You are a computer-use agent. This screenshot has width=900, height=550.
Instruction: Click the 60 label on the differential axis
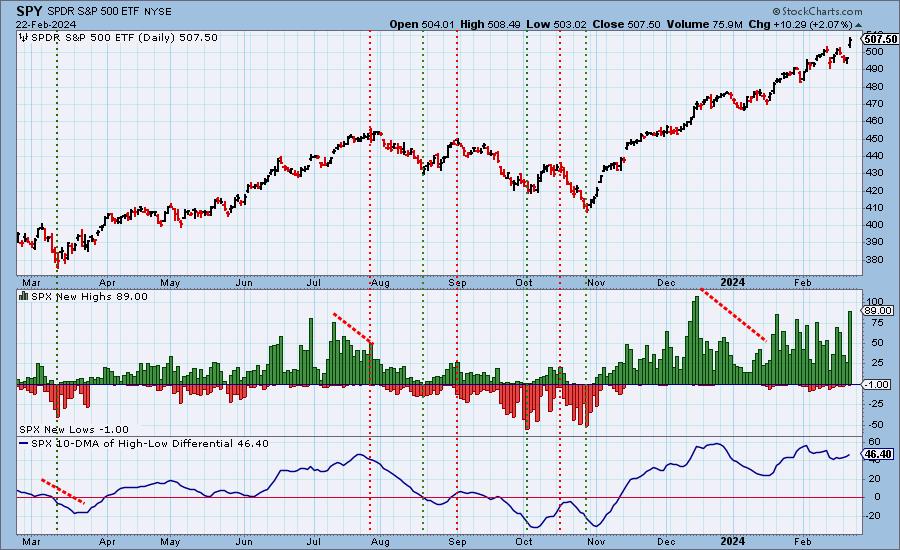click(x=875, y=441)
